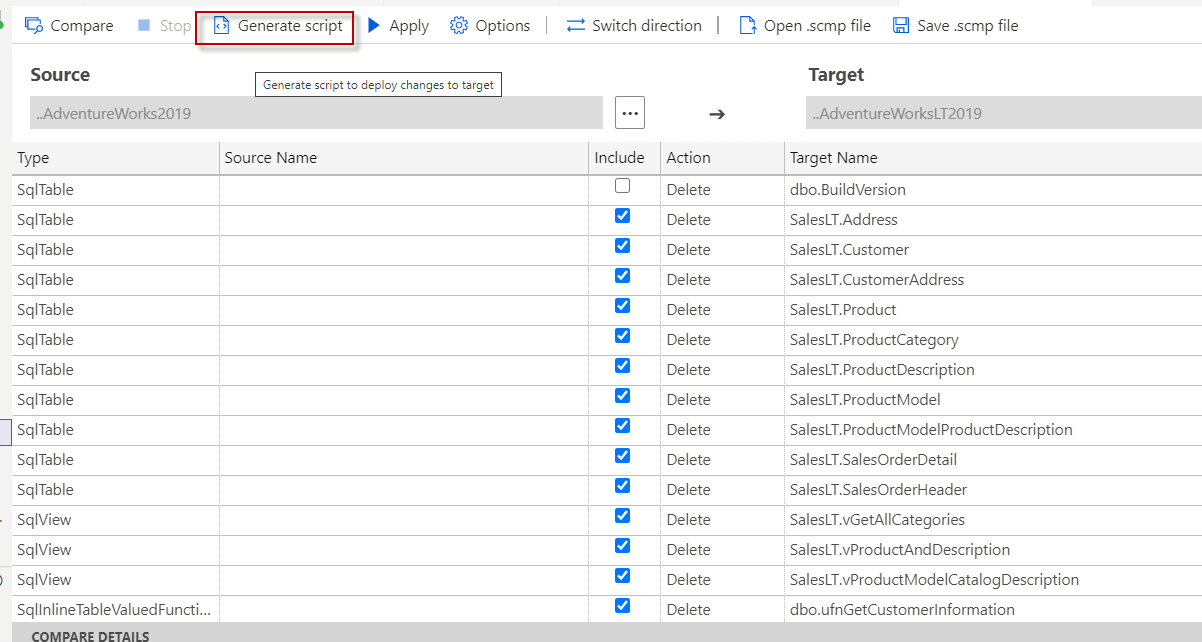
Task: Enable the Include checkbox for dbo.BuildVersion
Action: click(623, 186)
